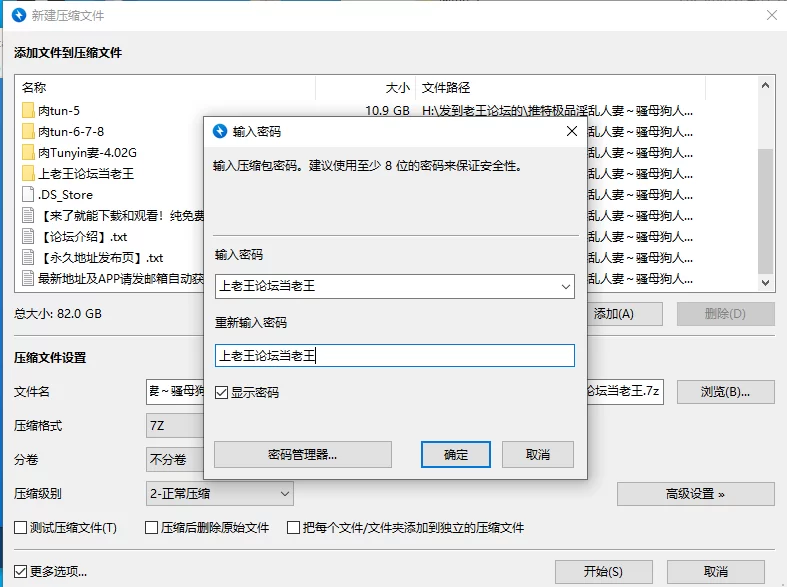
Task: Click the 重新输入密码 field
Action: click(395, 355)
